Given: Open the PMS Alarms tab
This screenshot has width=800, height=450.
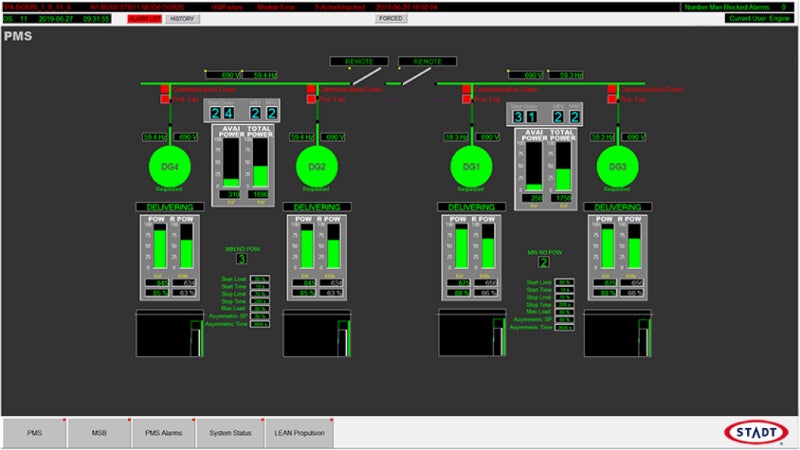Looking at the screenshot, I should click(x=165, y=432).
